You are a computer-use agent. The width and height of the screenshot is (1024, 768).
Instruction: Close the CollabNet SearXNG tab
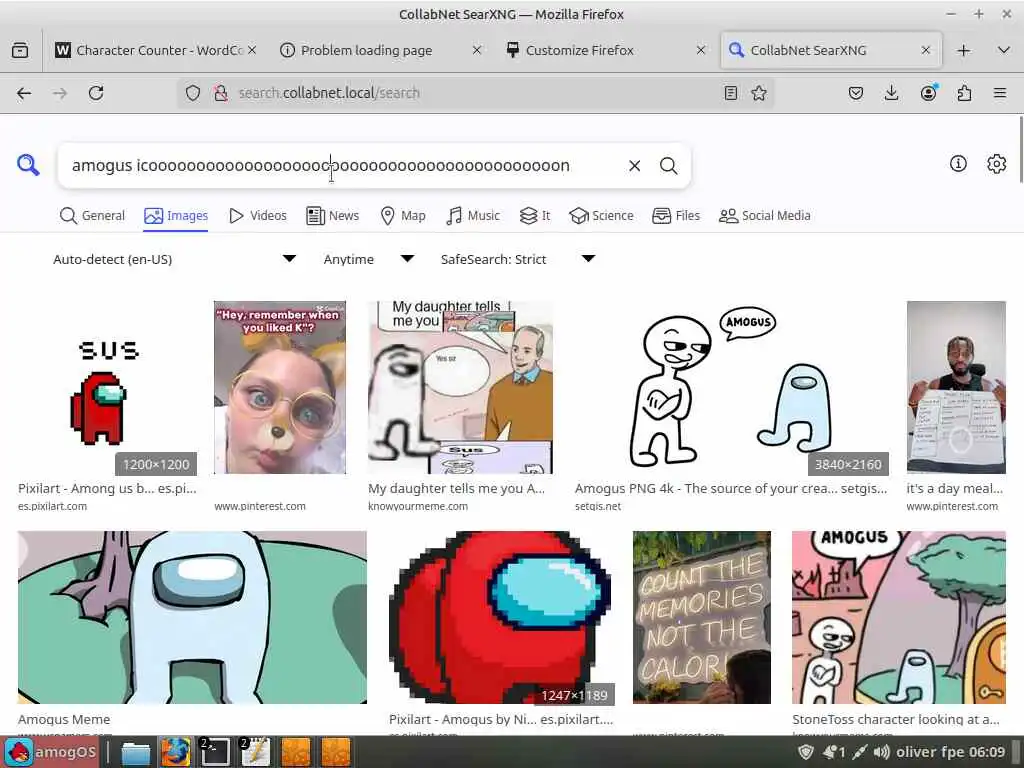point(925,50)
